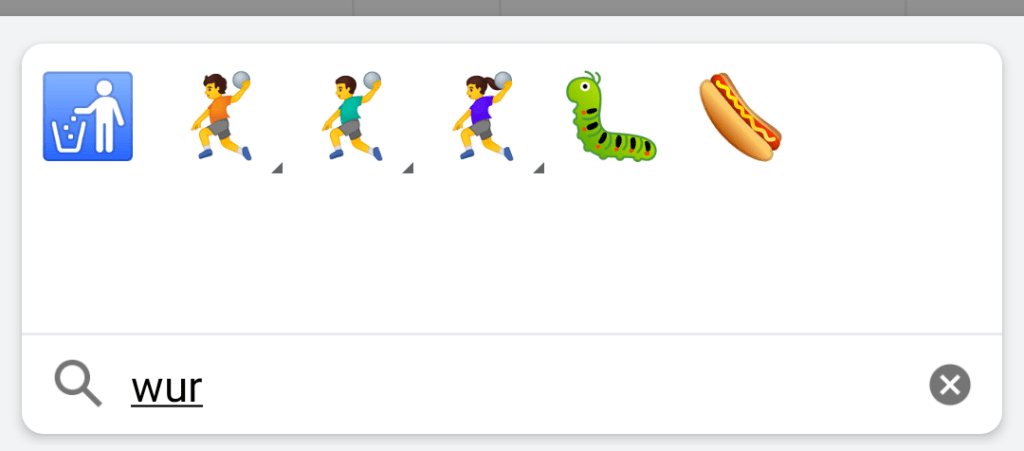
Task: Choose the woman playing handball emoji
Action: (482, 116)
